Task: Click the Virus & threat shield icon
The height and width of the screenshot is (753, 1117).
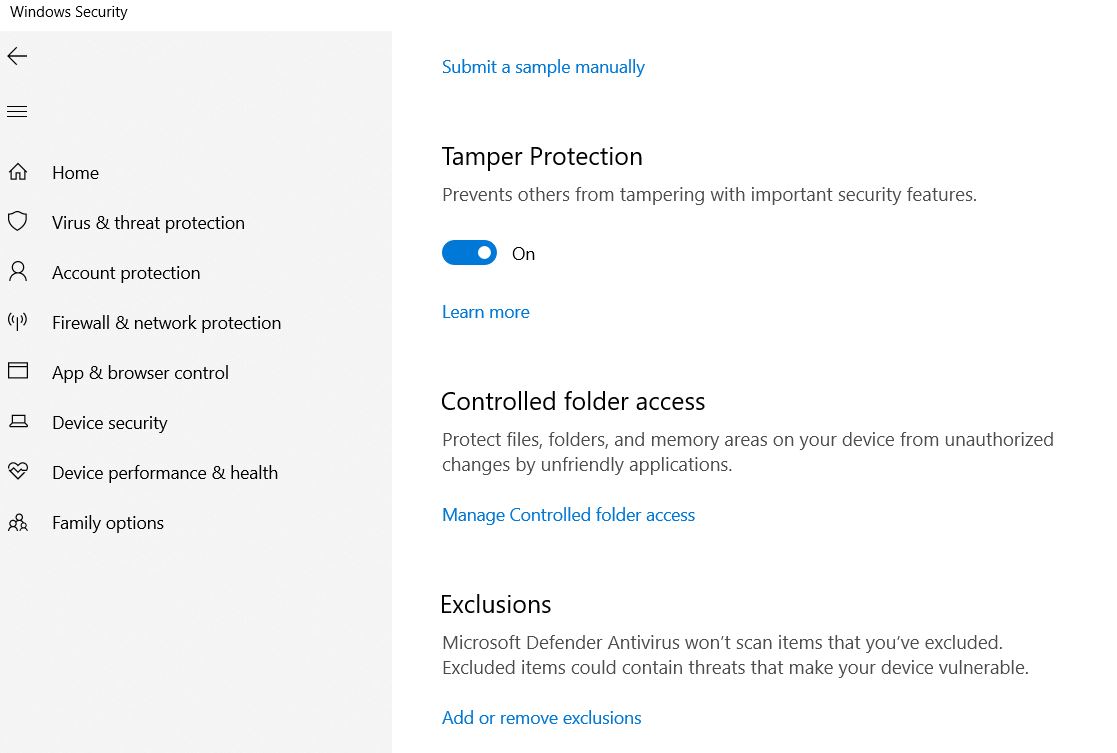Action: point(18,222)
